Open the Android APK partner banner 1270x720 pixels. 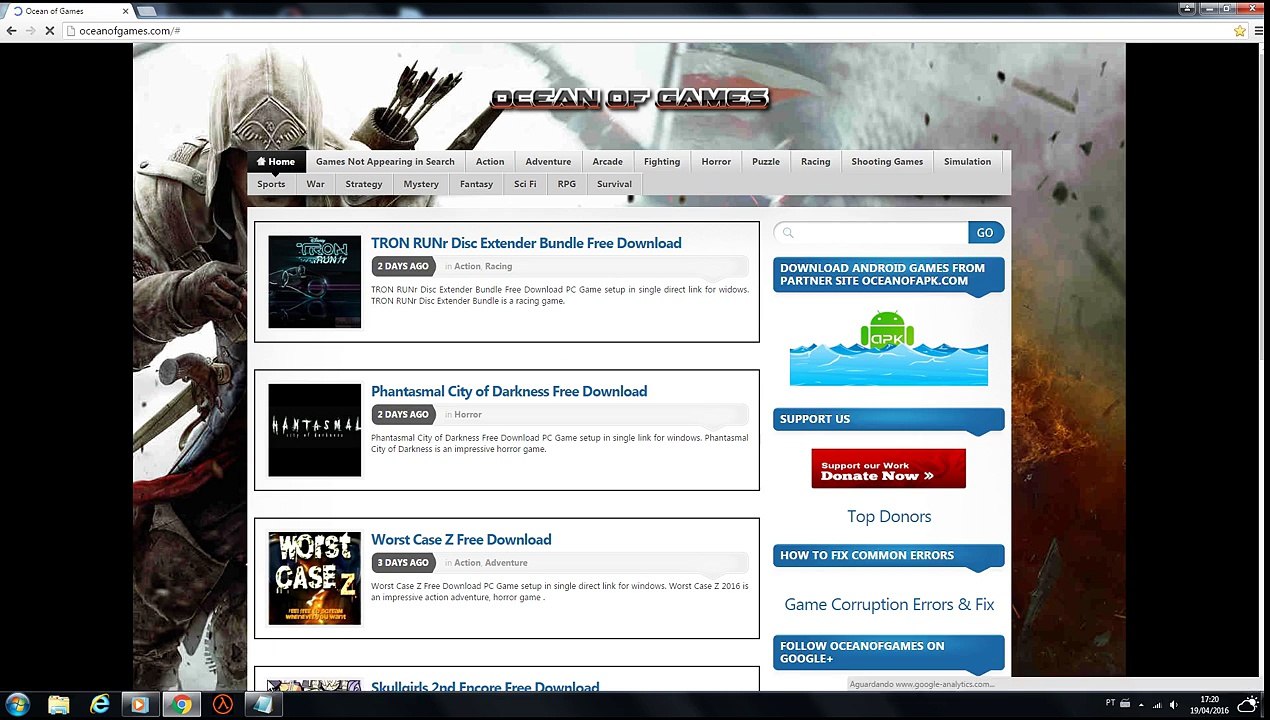pyautogui.click(x=888, y=348)
